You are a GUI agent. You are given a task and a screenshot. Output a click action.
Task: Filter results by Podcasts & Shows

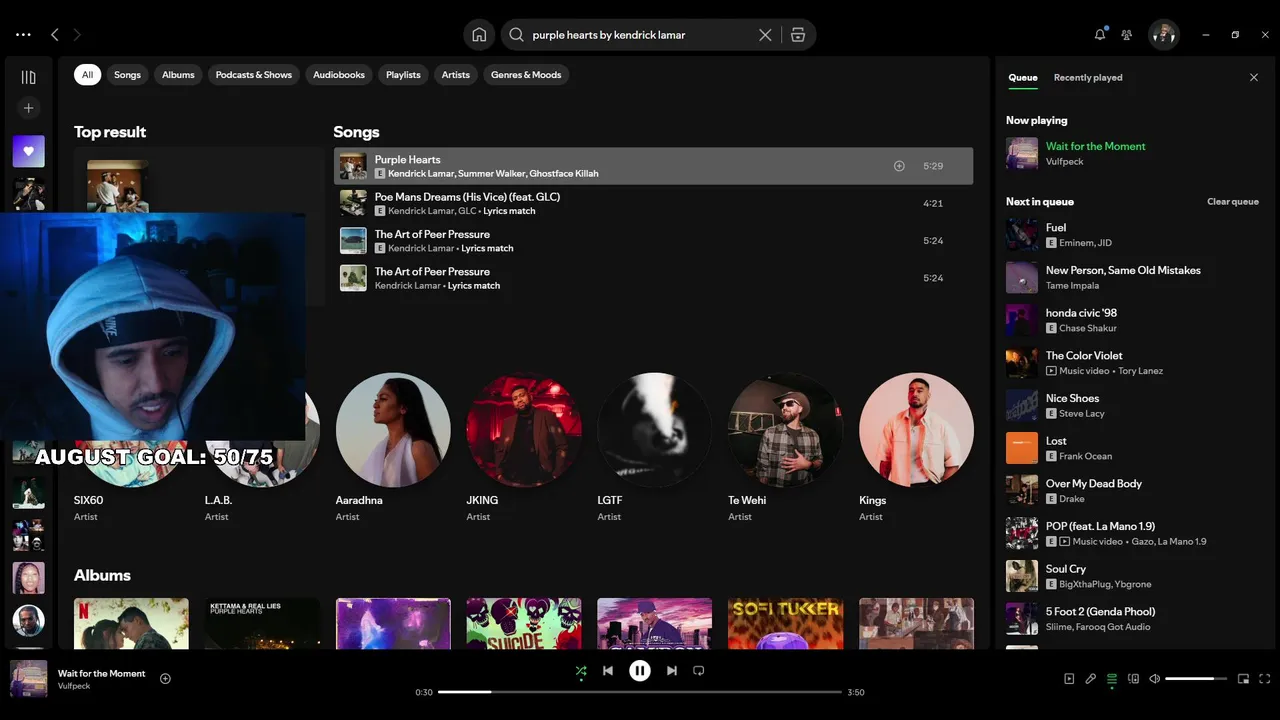pyautogui.click(x=254, y=75)
